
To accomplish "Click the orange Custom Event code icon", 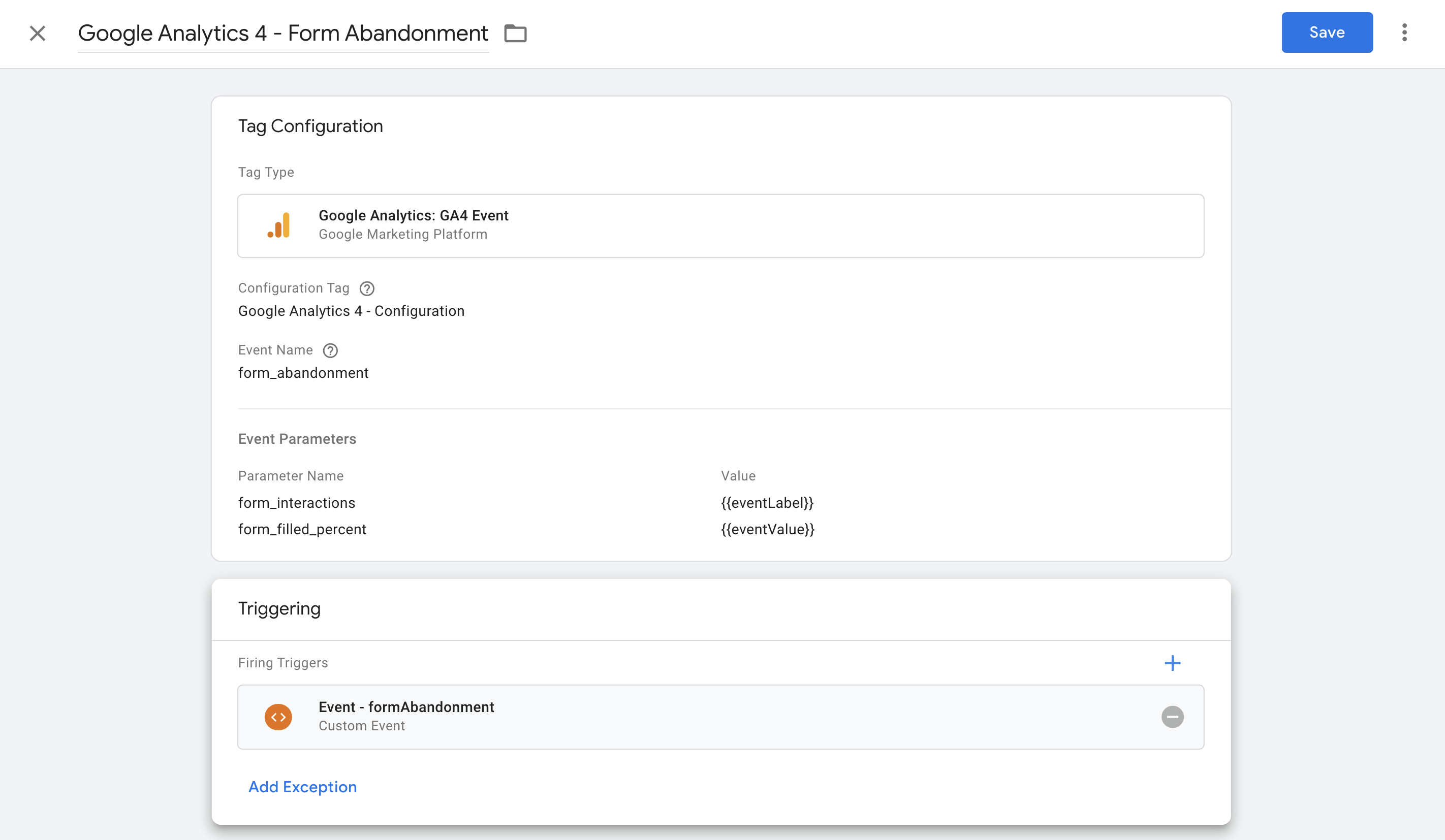I will click(x=278, y=717).
